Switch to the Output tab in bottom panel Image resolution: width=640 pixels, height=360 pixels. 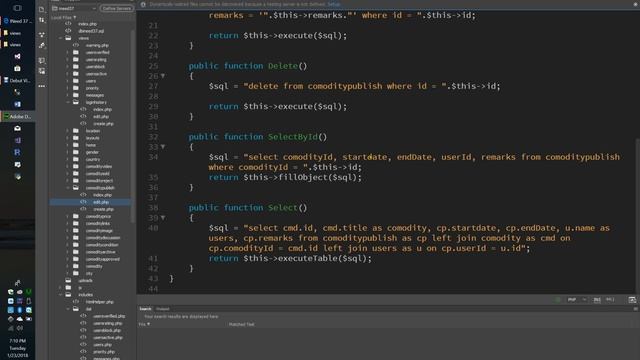(x=162, y=309)
